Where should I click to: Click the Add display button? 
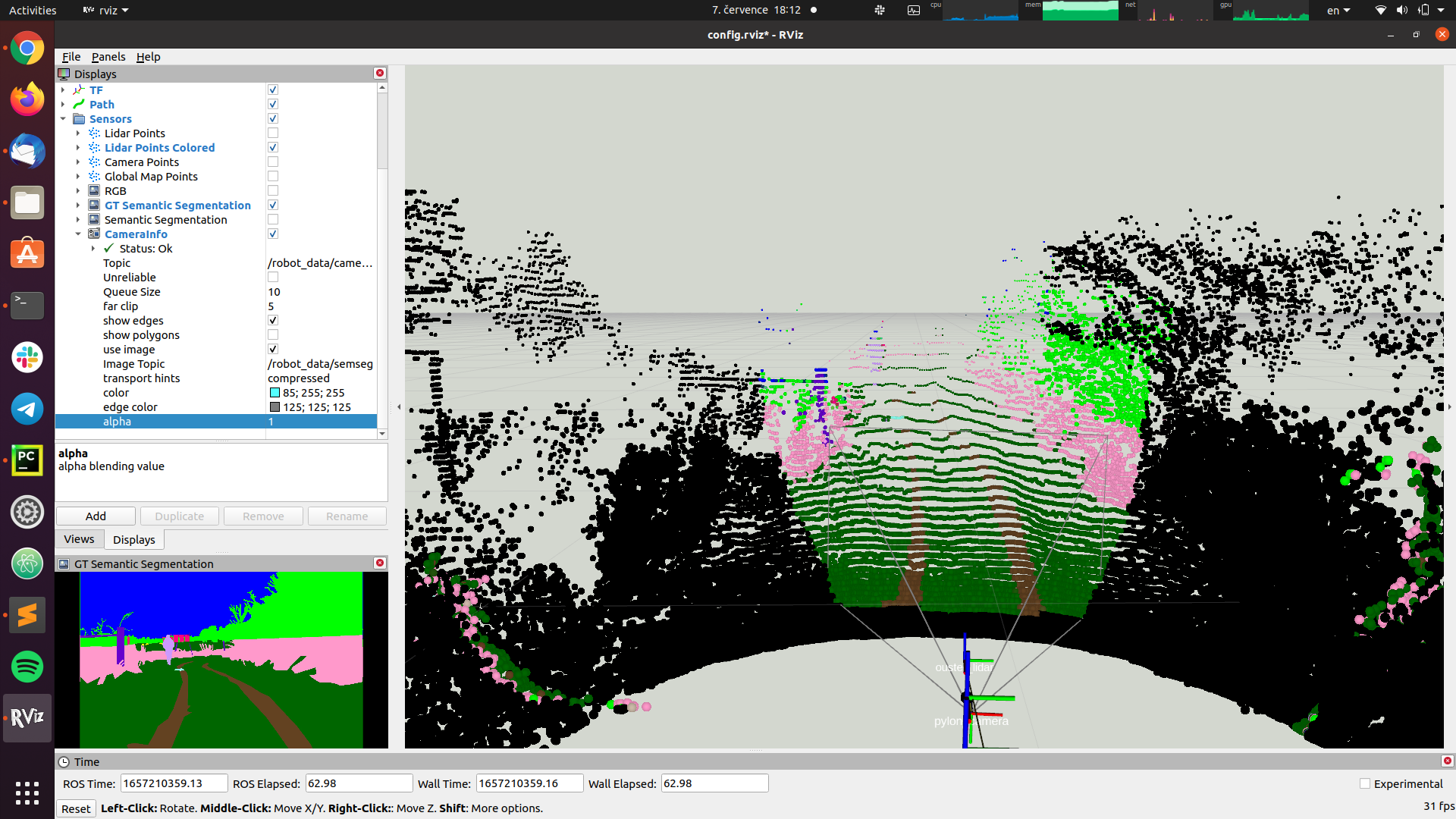point(96,516)
